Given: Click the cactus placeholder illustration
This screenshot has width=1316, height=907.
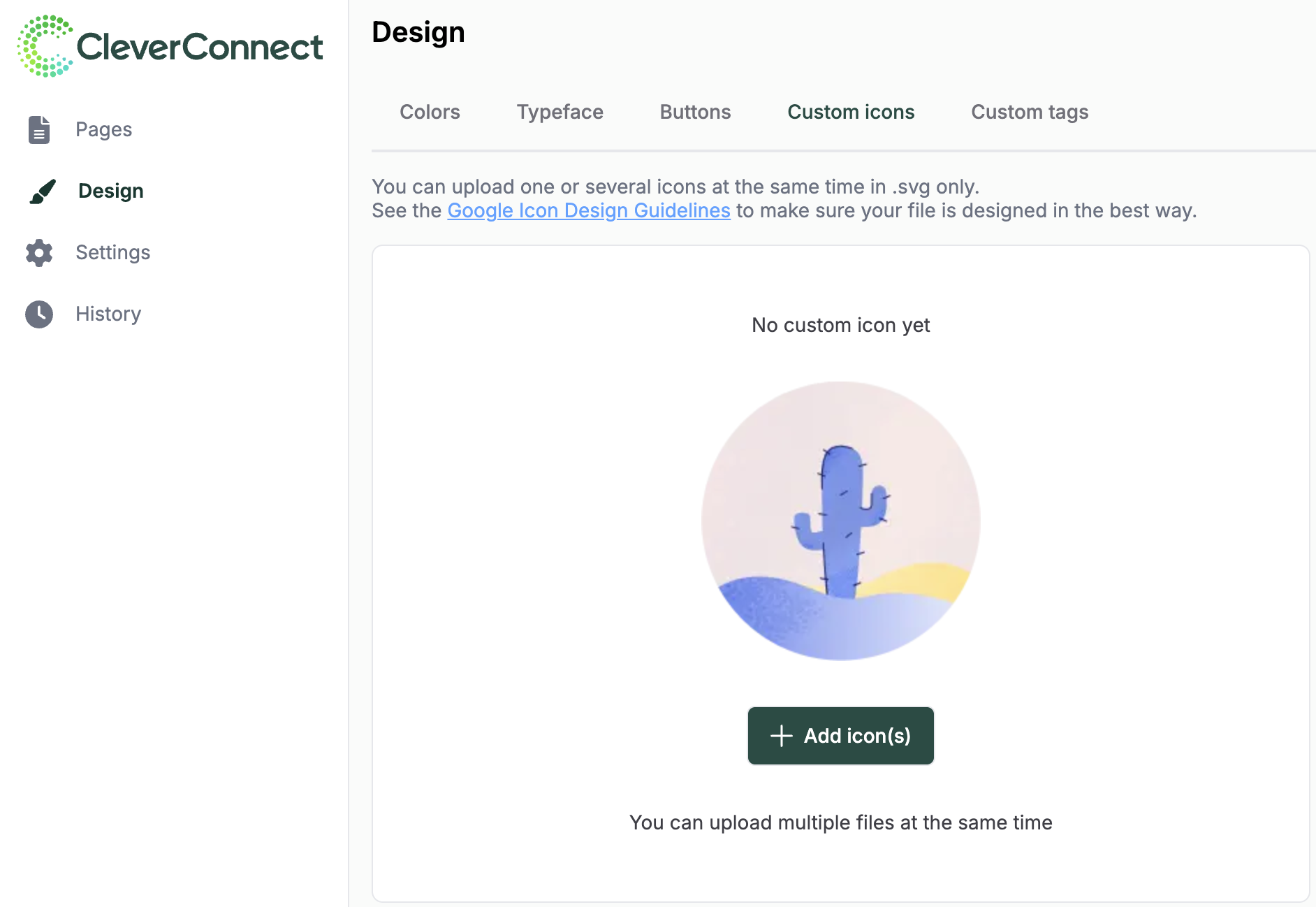Looking at the screenshot, I should 840,521.
